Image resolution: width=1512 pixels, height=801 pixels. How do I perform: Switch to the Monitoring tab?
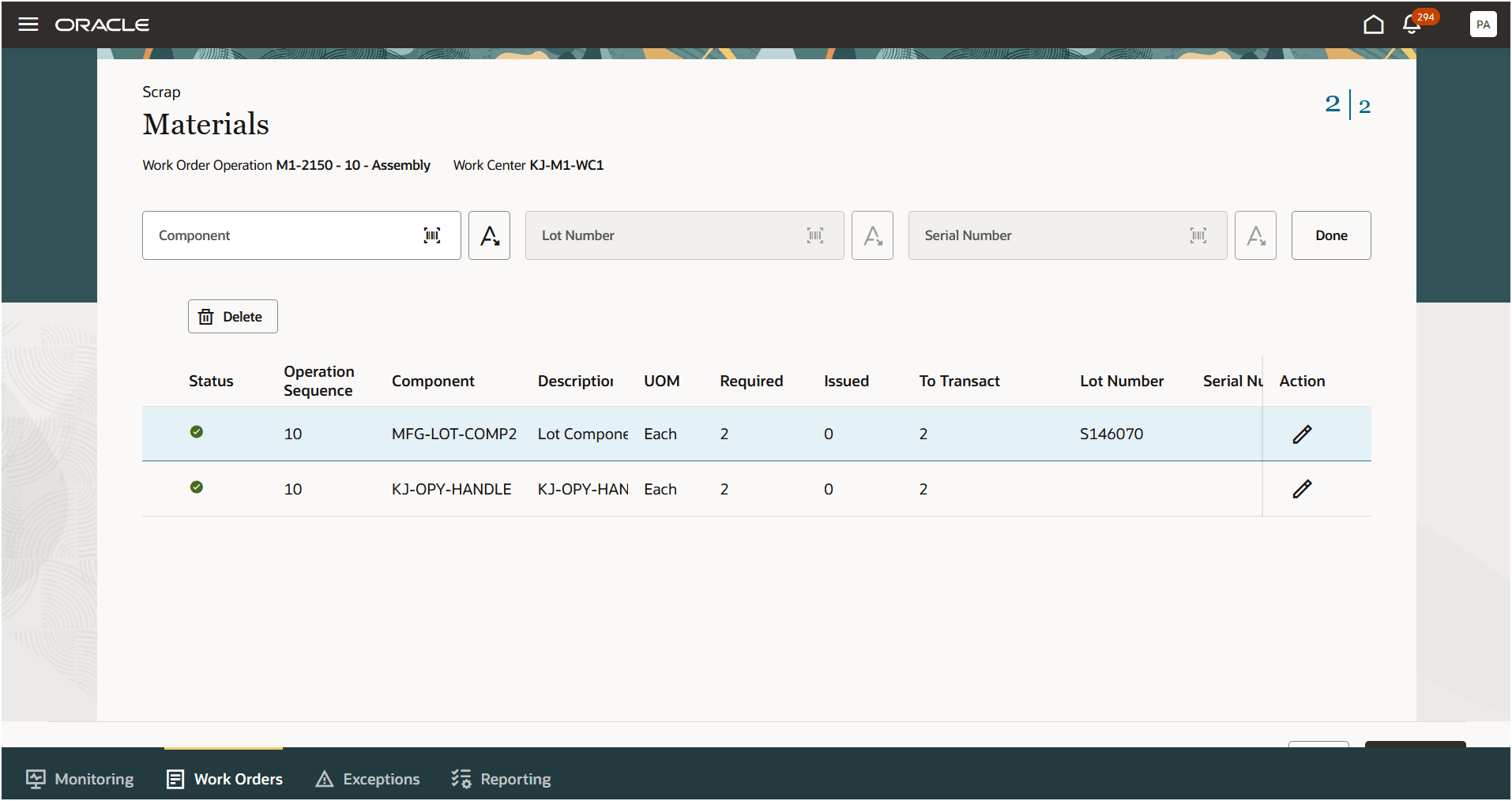[80, 779]
